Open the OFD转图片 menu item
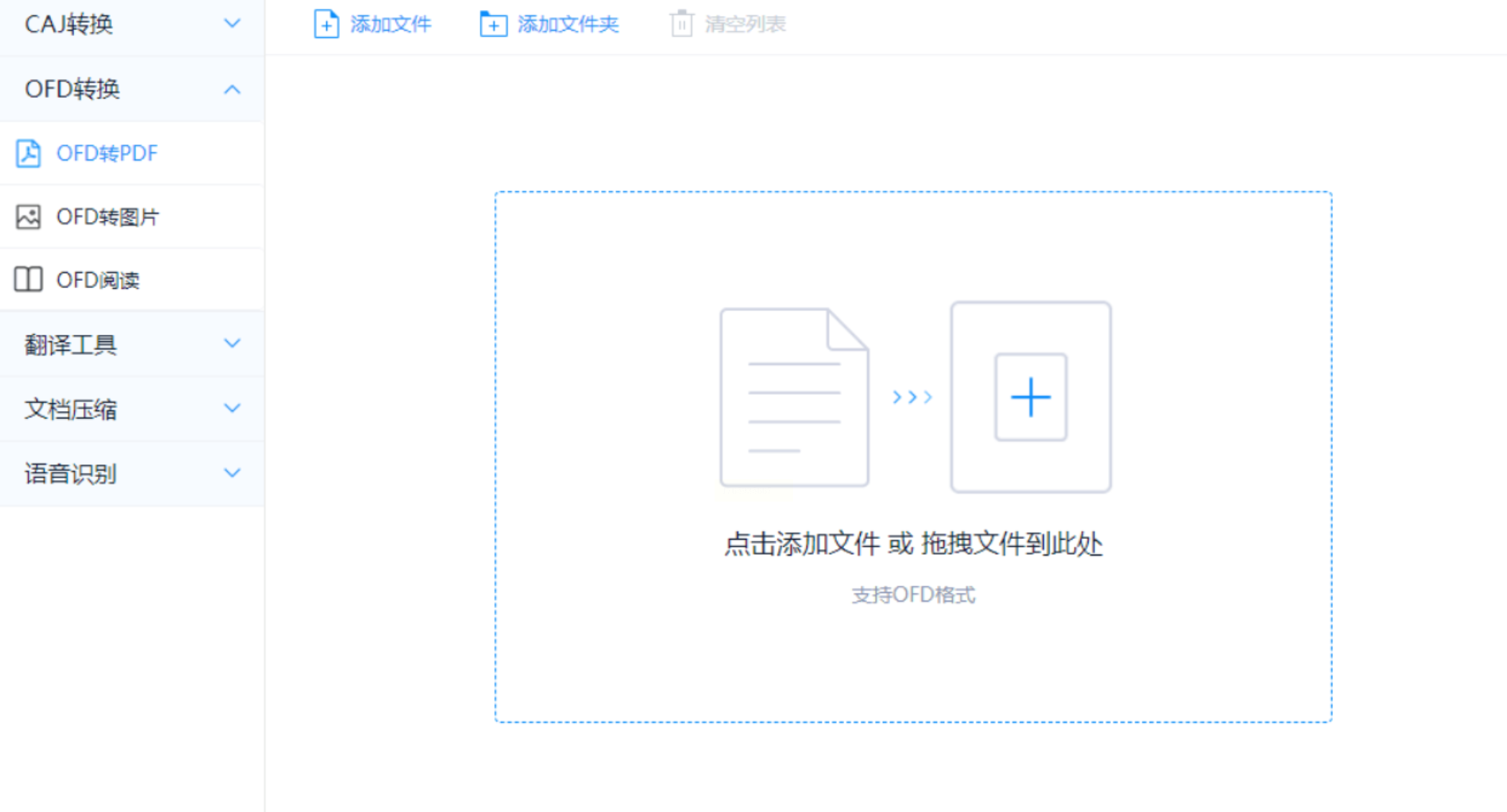Screen dimensions: 1507x812 [x=108, y=216]
